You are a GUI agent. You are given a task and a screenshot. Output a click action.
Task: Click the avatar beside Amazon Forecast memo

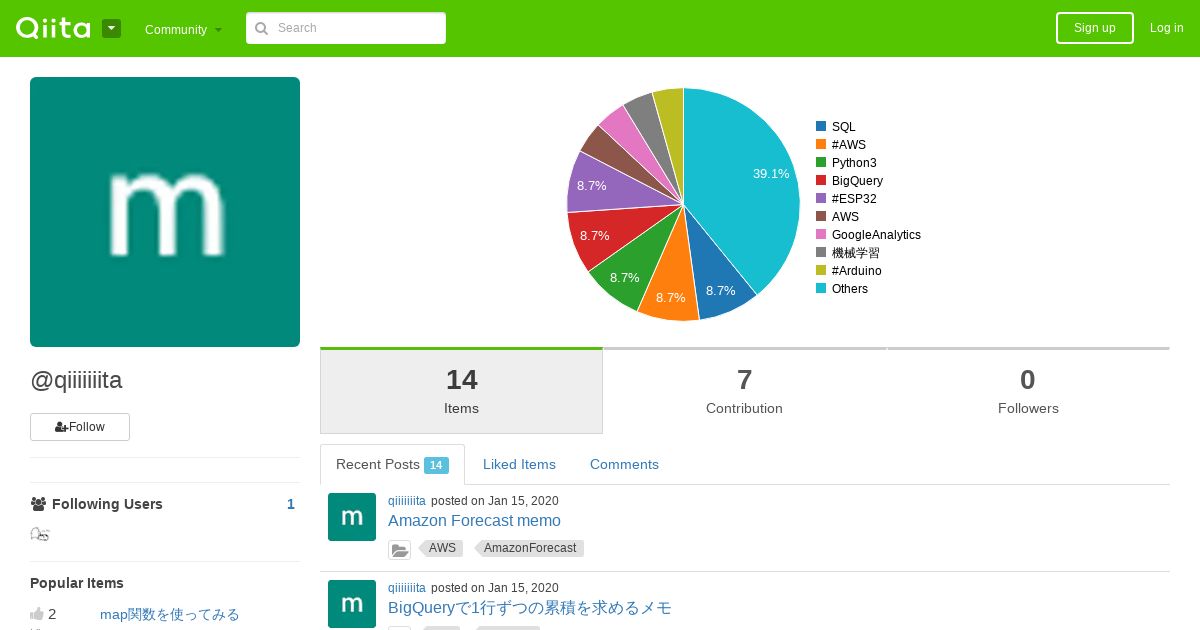point(352,517)
